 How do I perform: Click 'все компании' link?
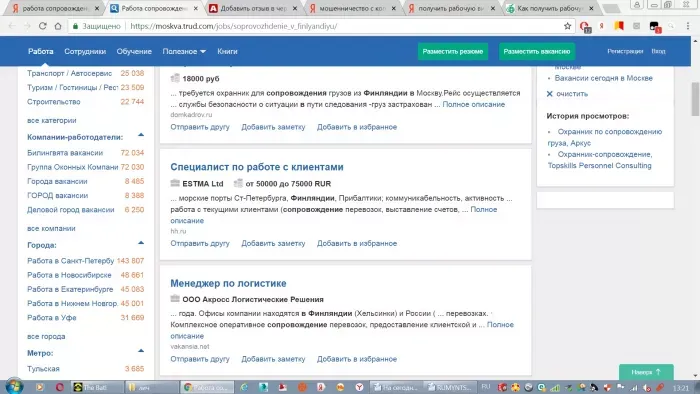(x=51, y=228)
